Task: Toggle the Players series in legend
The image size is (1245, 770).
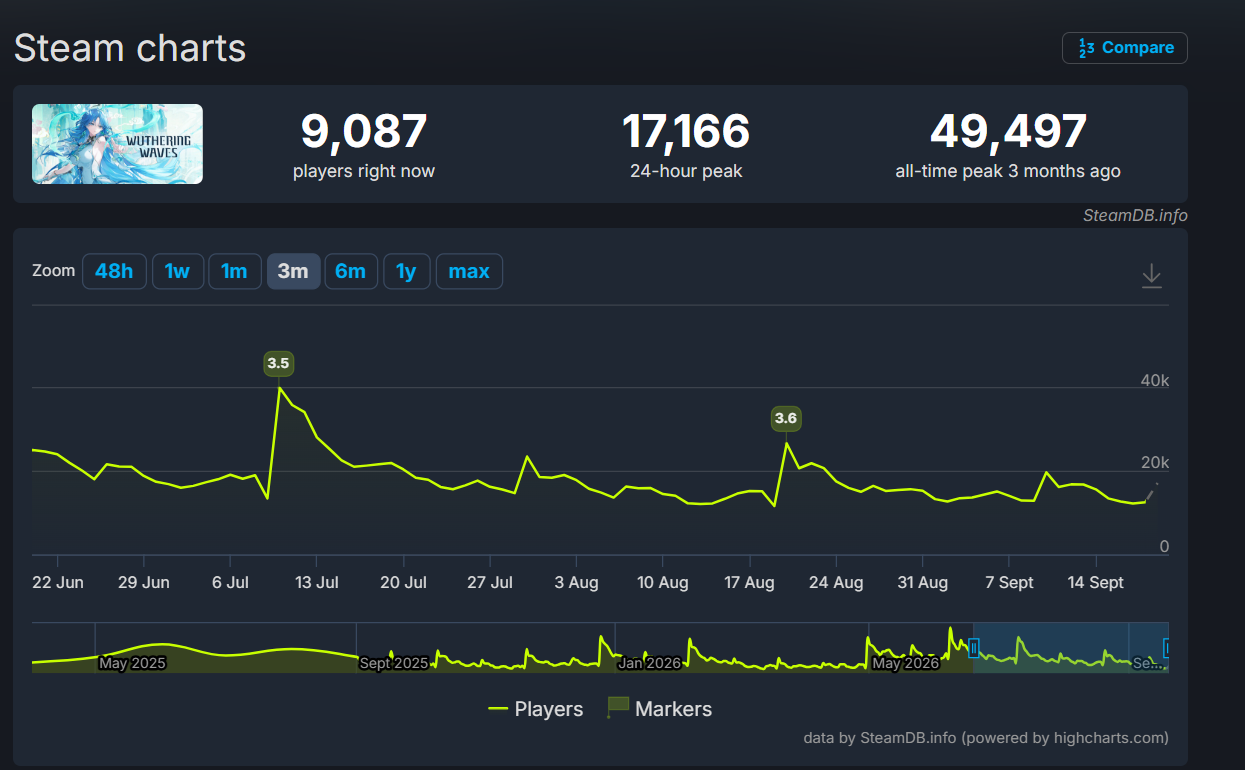Action: pyautogui.click(x=535, y=709)
